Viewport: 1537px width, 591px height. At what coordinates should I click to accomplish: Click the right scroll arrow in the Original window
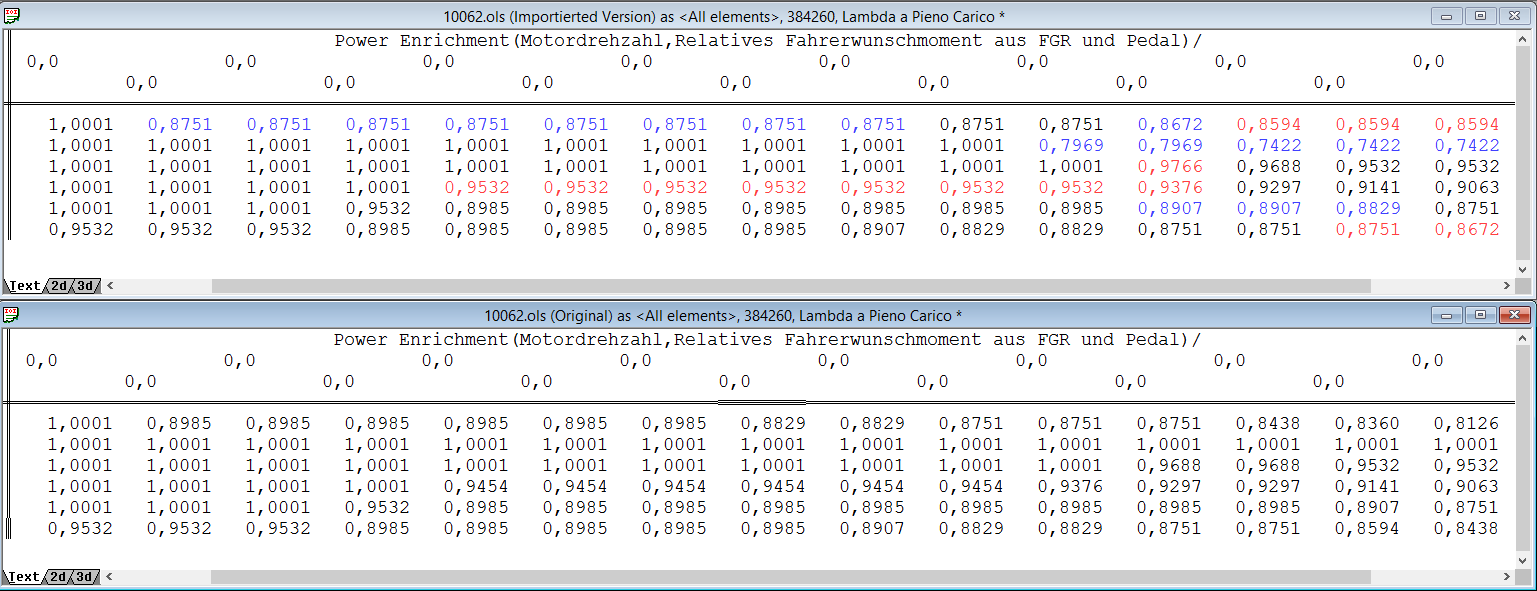[1507, 577]
